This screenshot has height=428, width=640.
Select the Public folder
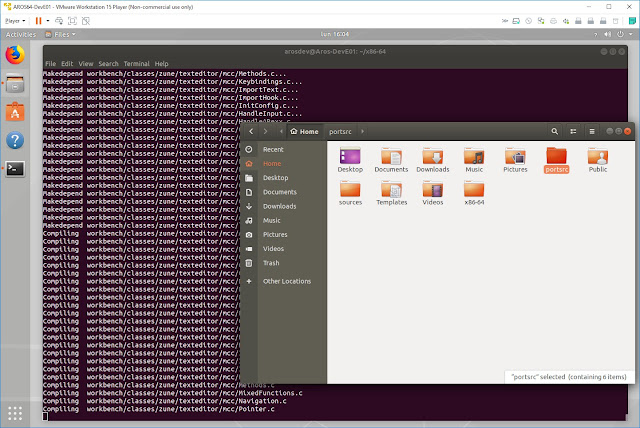(x=598, y=160)
